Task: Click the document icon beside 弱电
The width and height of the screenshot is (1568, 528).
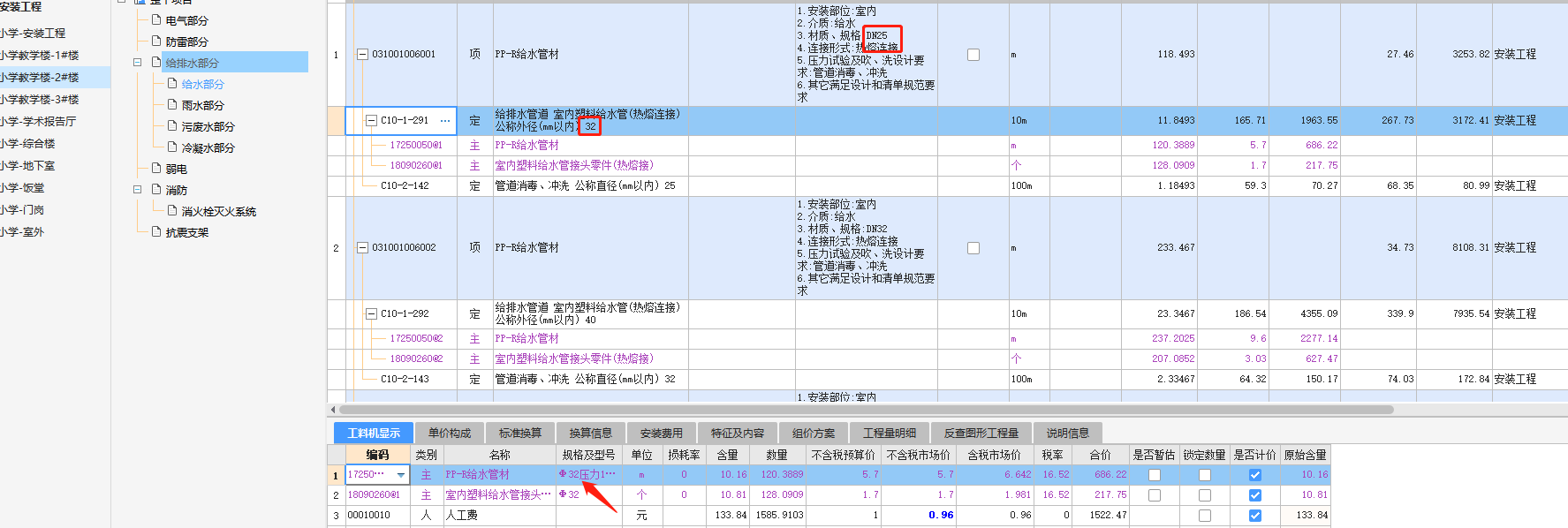Action: pyautogui.click(x=156, y=168)
